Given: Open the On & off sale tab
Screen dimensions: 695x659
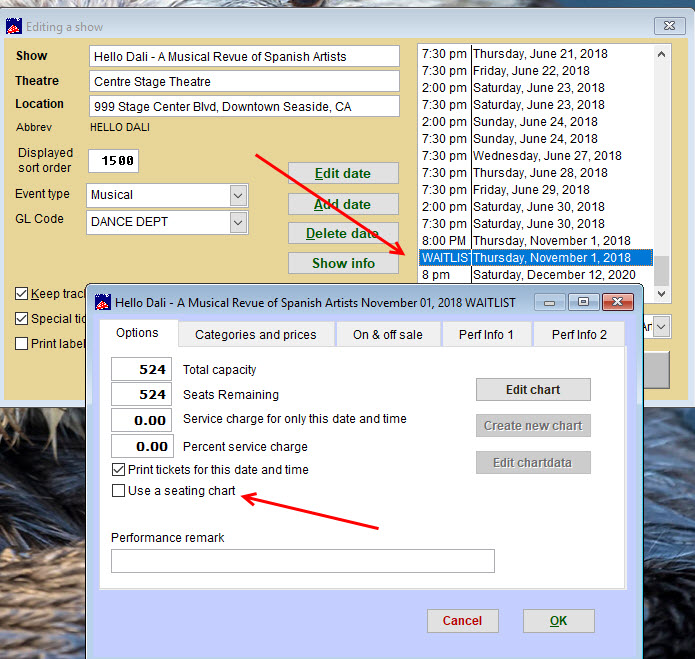Looking at the screenshot, I should (x=388, y=334).
